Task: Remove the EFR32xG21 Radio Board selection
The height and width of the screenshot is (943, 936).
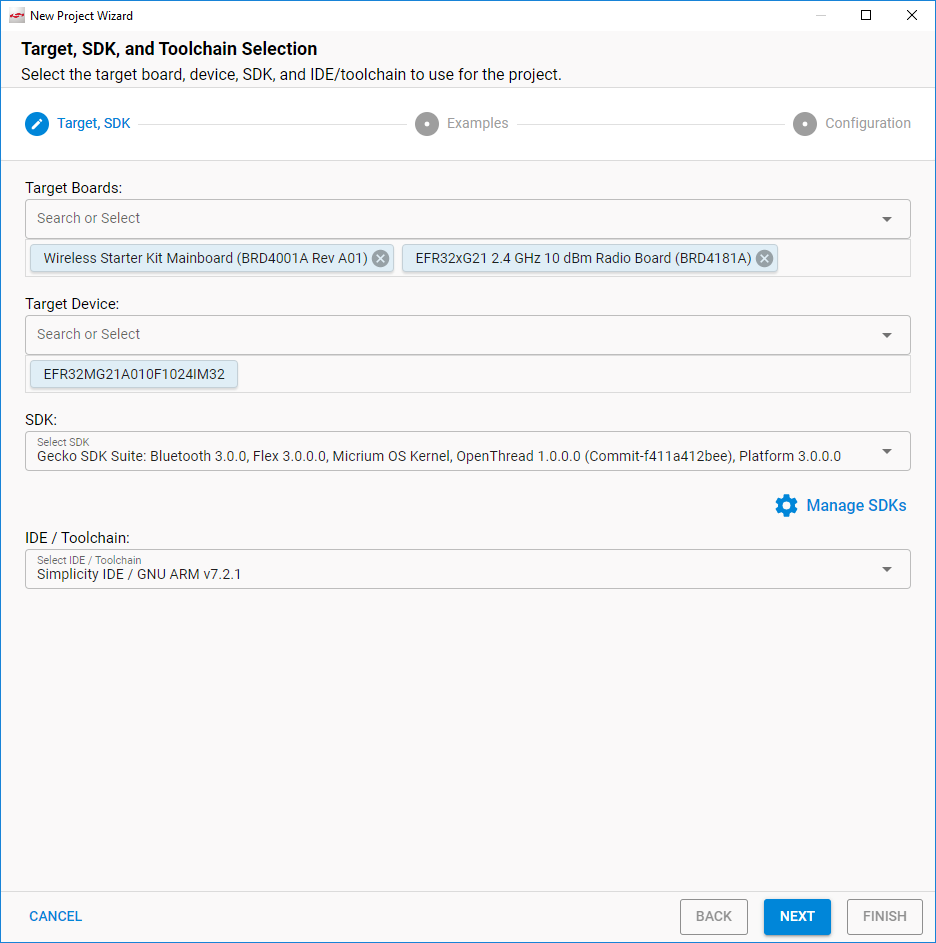Action: tap(764, 258)
